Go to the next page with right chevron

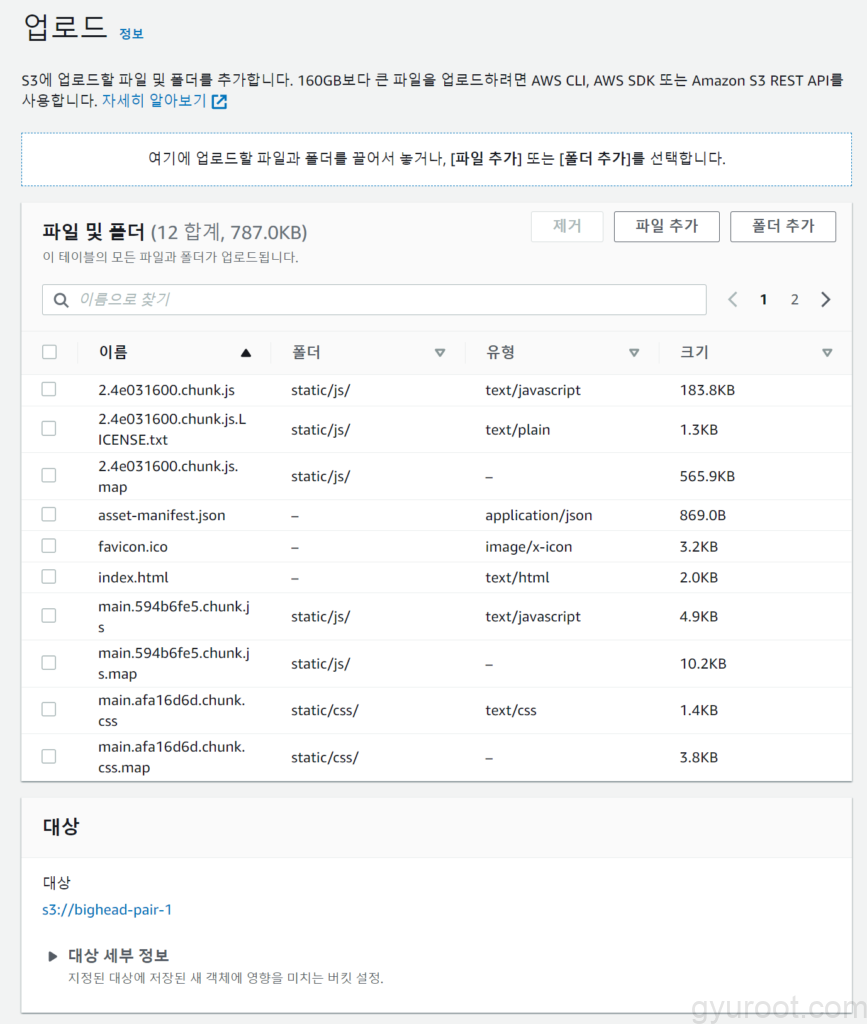click(825, 300)
